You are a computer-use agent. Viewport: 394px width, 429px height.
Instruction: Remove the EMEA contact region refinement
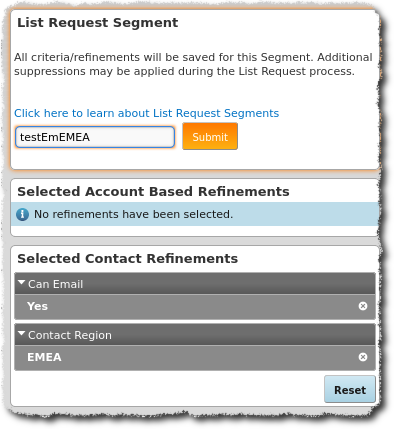(x=363, y=357)
